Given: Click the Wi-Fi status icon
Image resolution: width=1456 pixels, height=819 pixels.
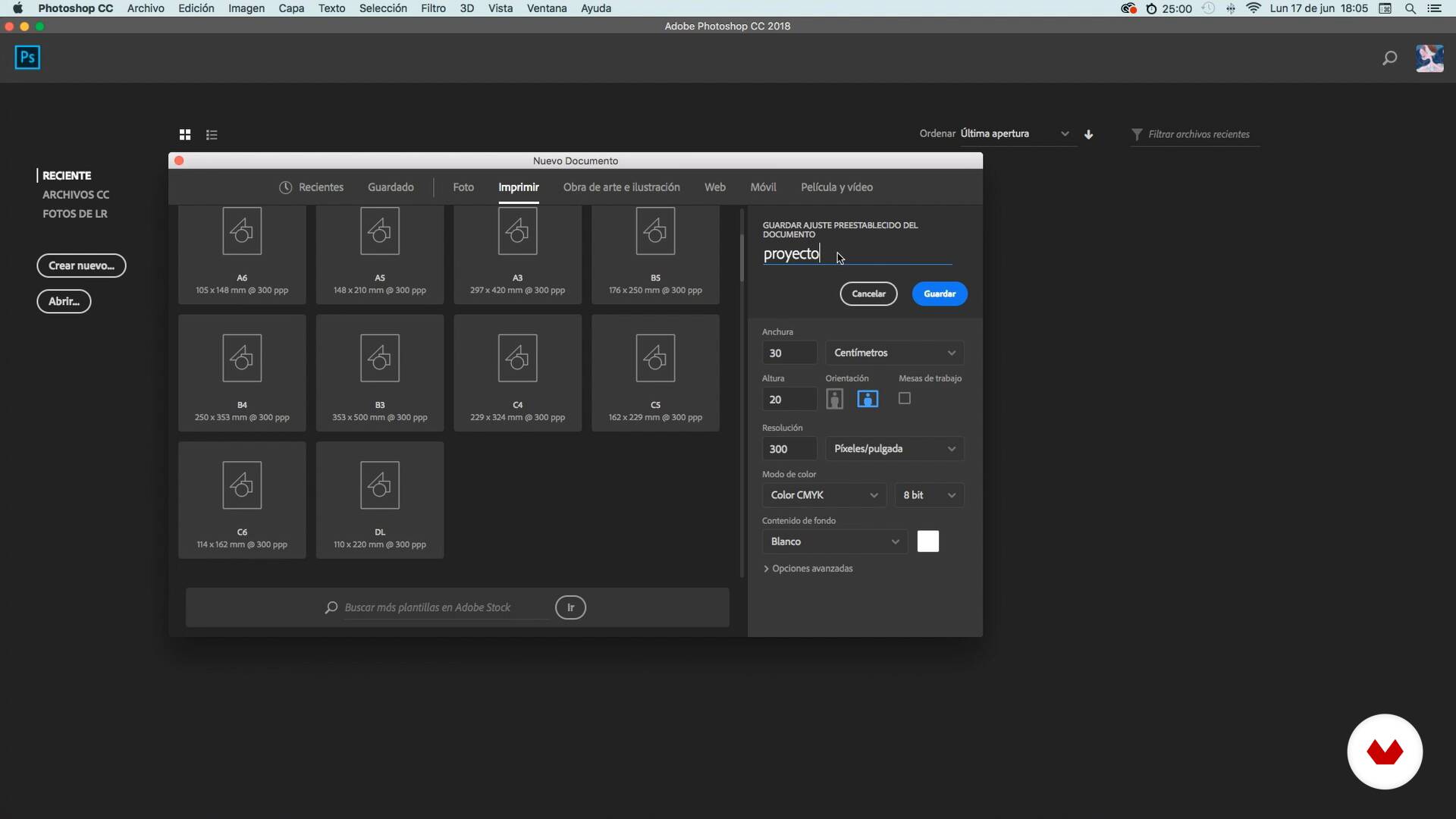Looking at the screenshot, I should 1254,8.
